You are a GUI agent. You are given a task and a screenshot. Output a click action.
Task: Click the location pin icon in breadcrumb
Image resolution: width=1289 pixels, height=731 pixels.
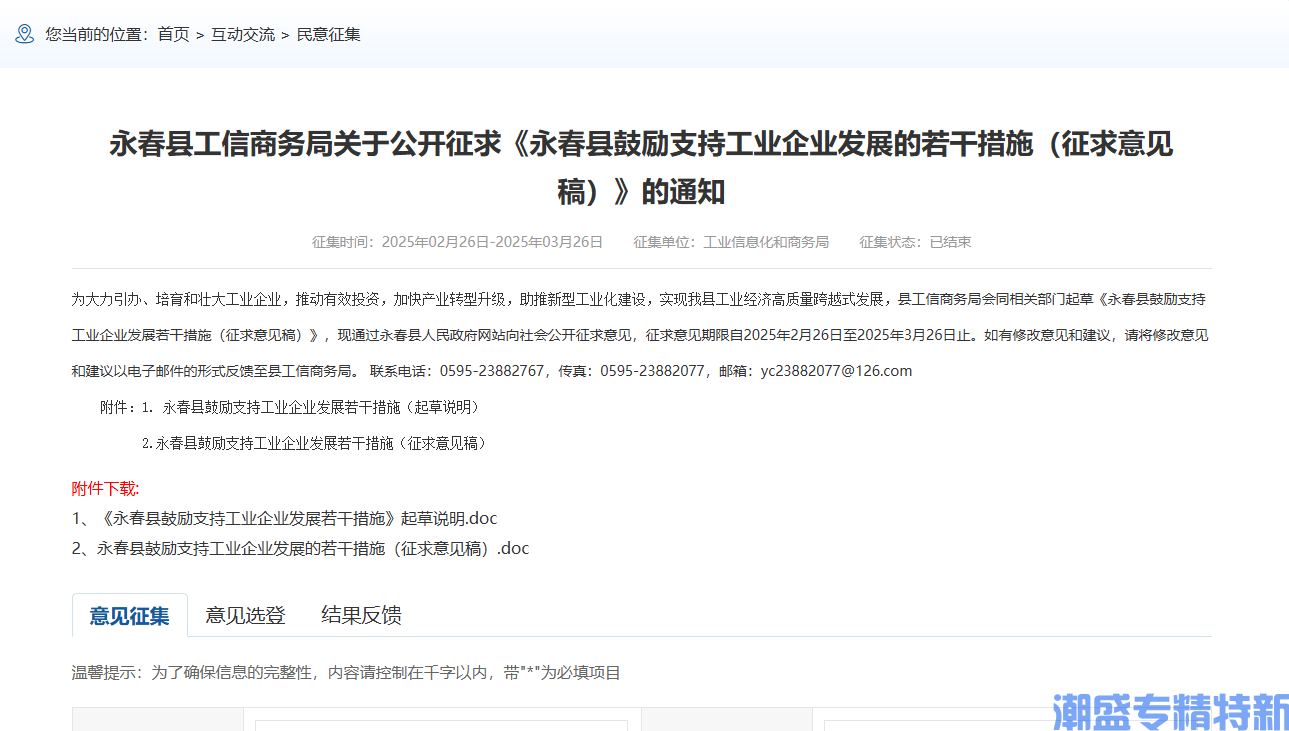tap(24, 34)
